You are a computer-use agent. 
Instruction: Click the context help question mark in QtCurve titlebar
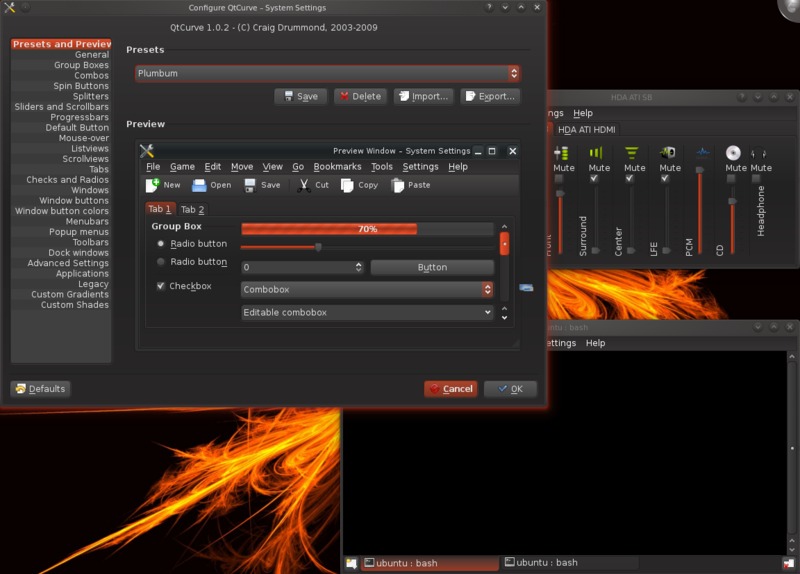click(x=489, y=7)
